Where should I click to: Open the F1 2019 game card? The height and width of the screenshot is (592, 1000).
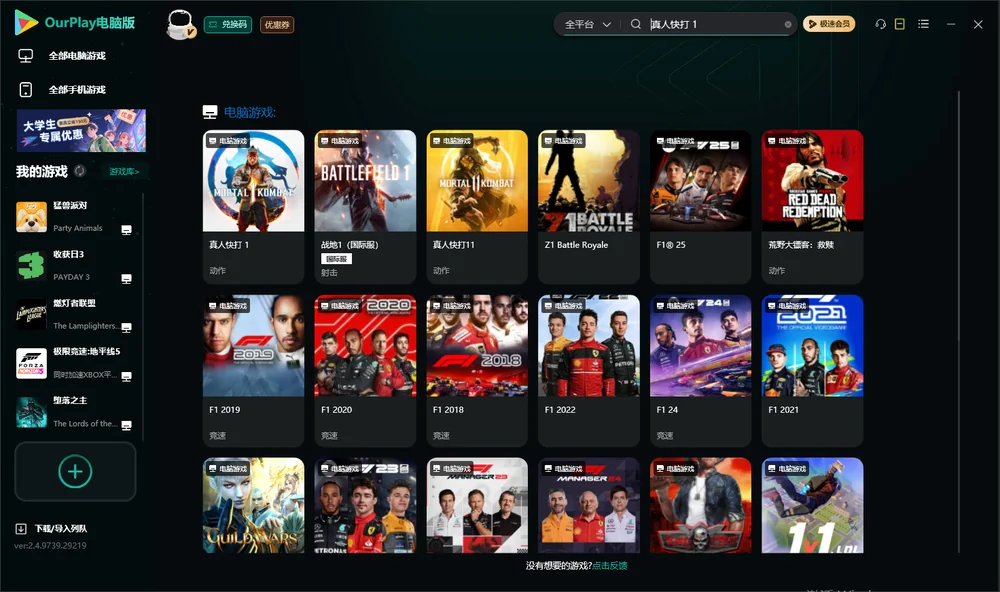coord(253,371)
